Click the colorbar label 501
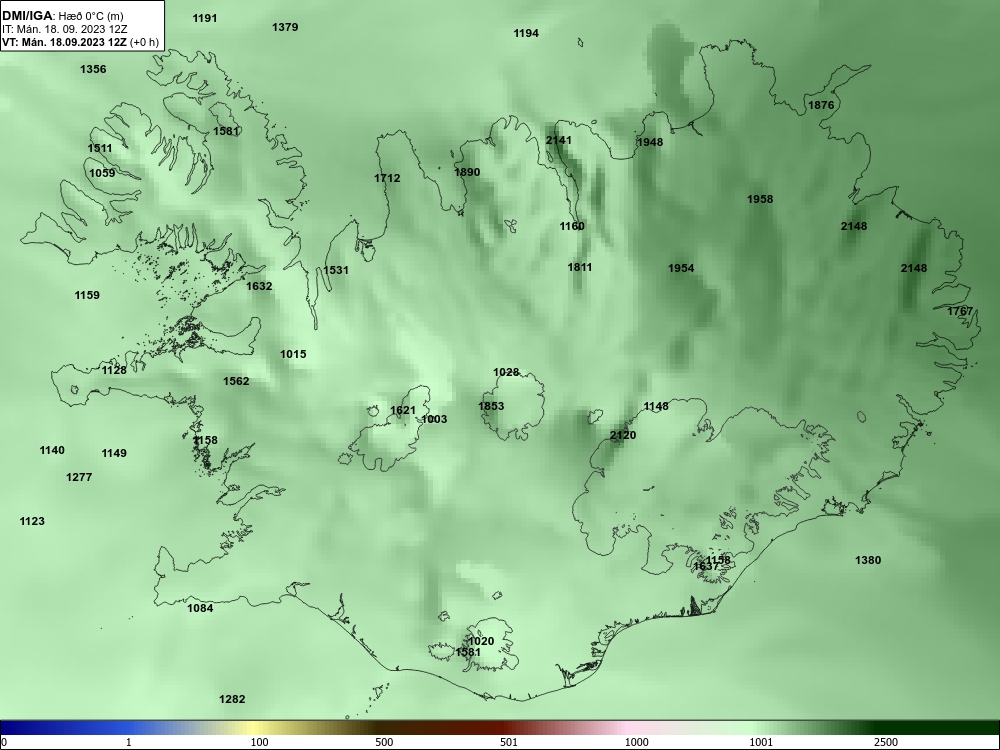1000x750 pixels. coord(508,742)
